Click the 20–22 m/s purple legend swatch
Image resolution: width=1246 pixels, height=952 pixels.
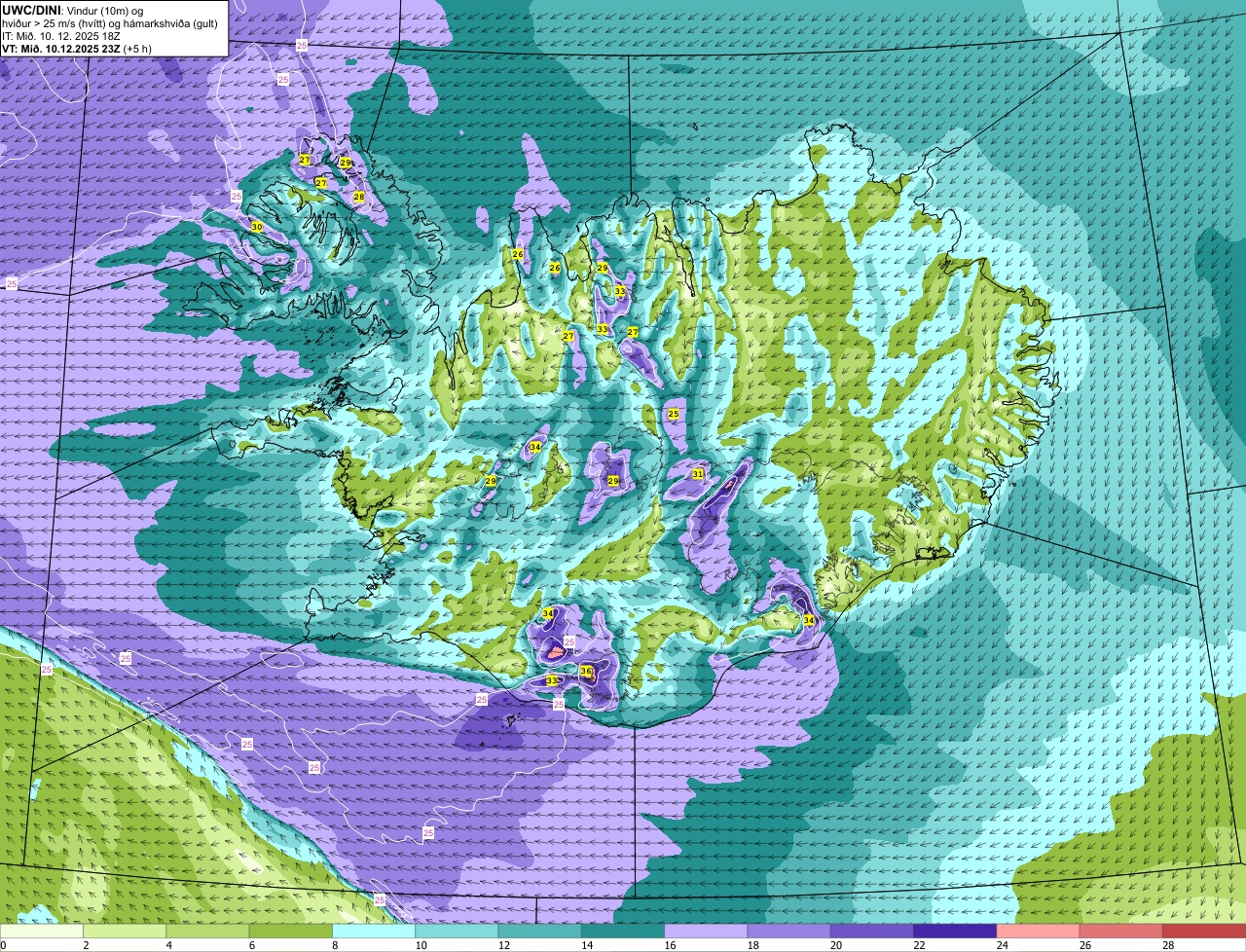872,931
